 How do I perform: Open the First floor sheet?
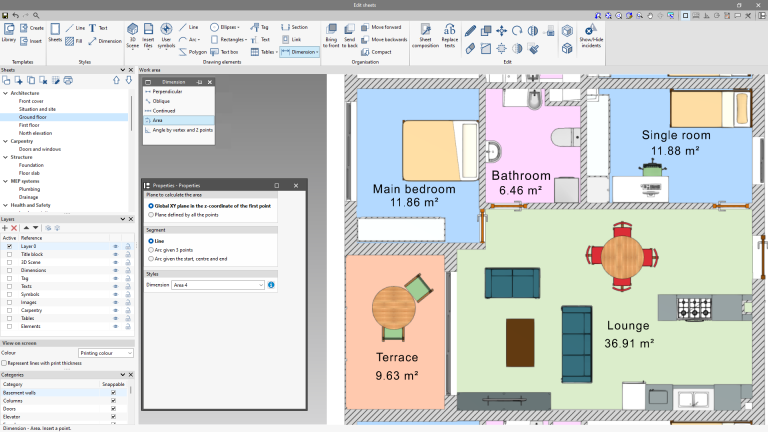29,125
